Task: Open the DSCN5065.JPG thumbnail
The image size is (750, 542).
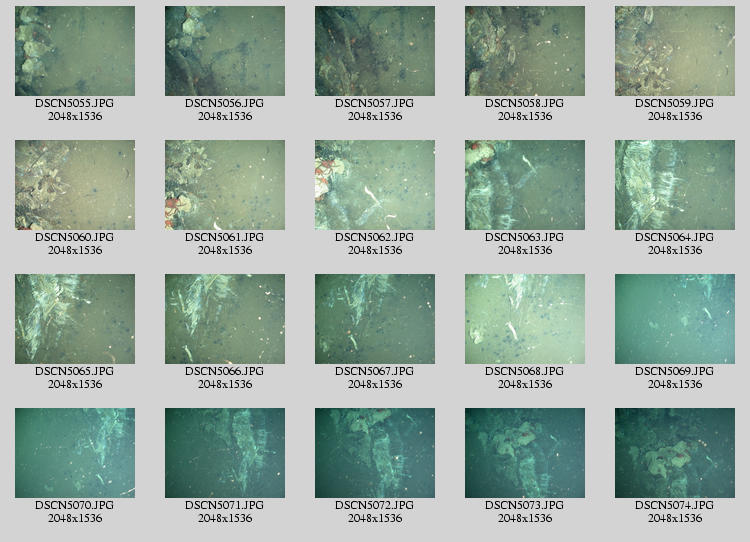Action: click(x=75, y=319)
